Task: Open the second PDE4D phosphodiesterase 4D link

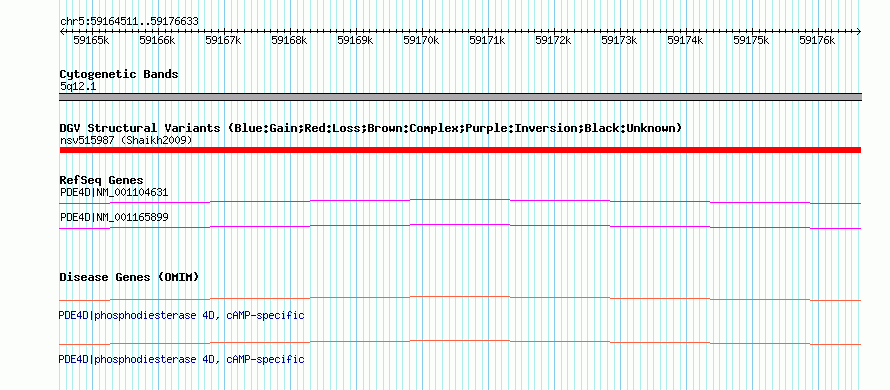Action: click(x=182, y=360)
